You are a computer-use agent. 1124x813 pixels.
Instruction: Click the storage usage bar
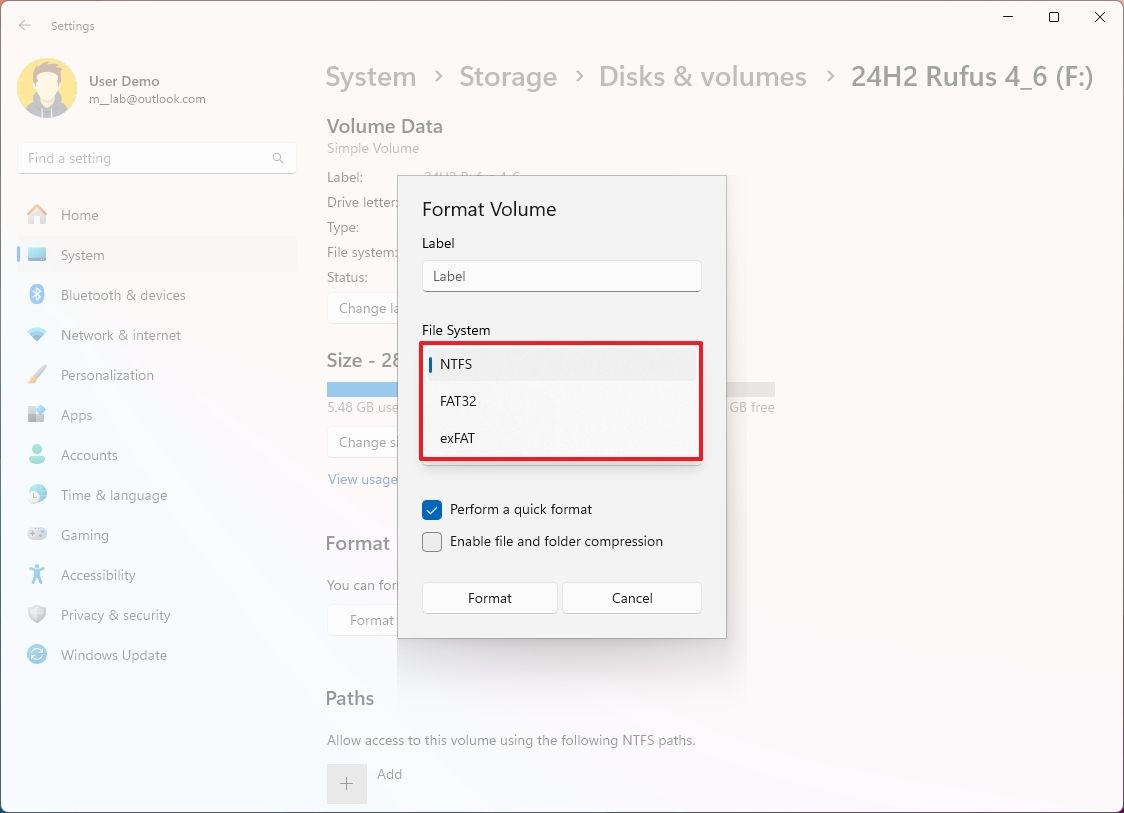tap(360, 386)
